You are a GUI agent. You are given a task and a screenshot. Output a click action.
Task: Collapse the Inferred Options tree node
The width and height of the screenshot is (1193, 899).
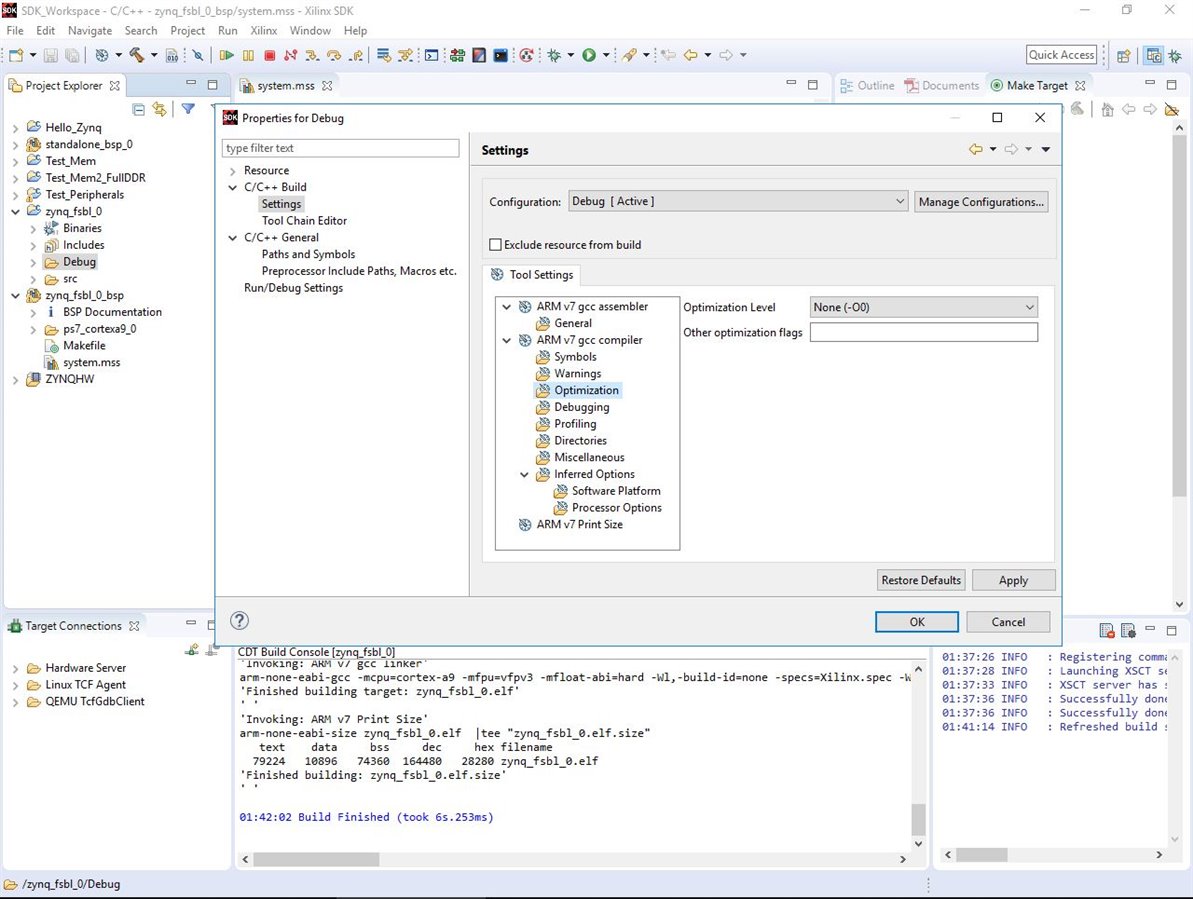525,474
